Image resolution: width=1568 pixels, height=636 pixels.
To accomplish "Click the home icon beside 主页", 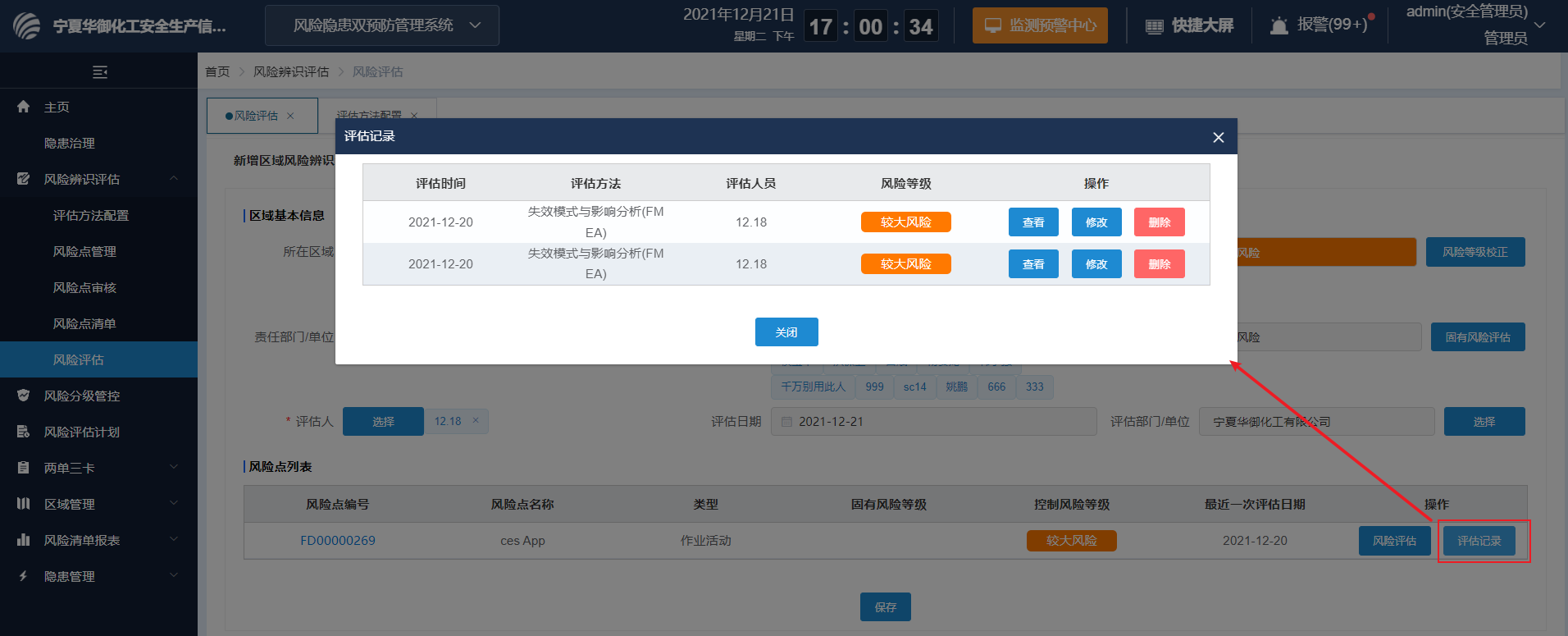I will point(23,107).
